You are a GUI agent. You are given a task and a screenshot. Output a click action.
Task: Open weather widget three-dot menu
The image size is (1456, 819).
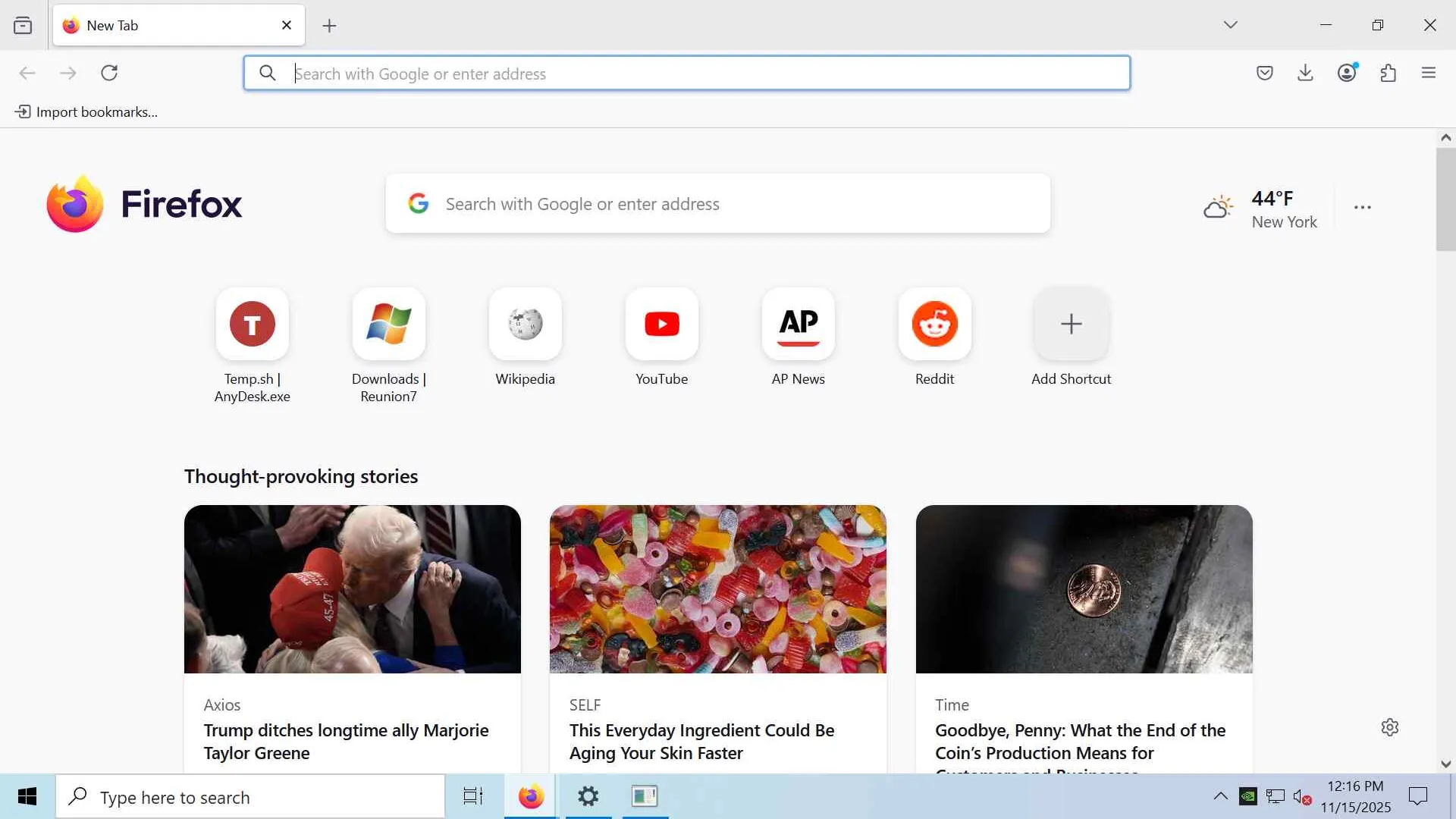coord(1362,207)
